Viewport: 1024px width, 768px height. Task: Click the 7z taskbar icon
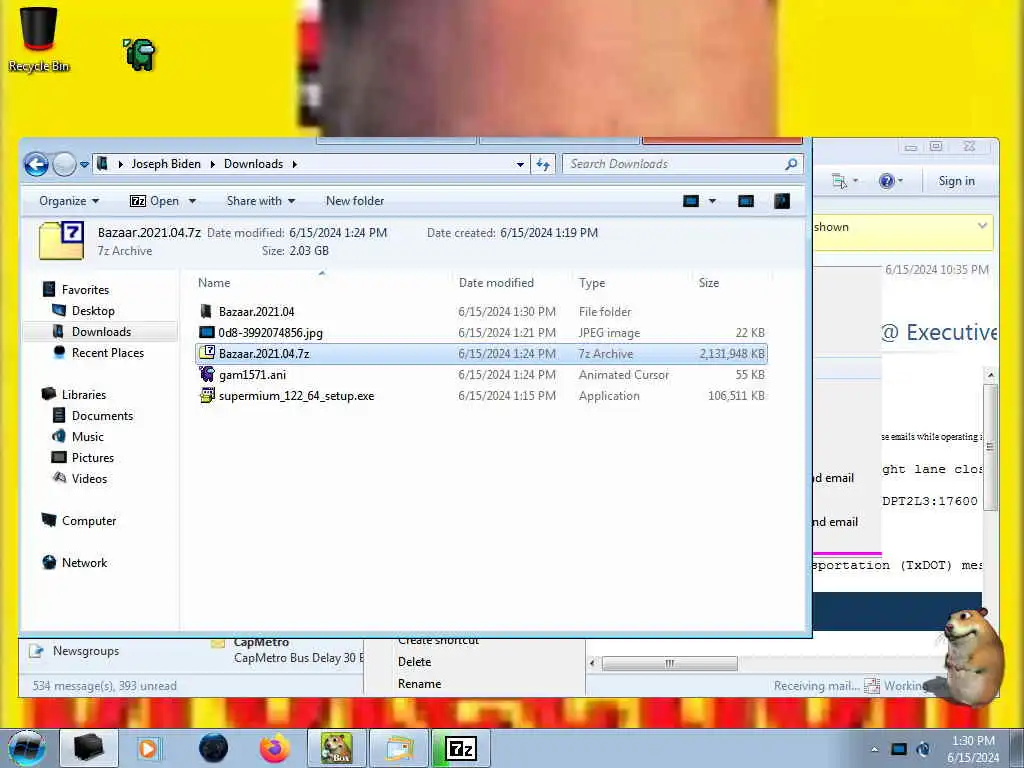pos(460,748)
